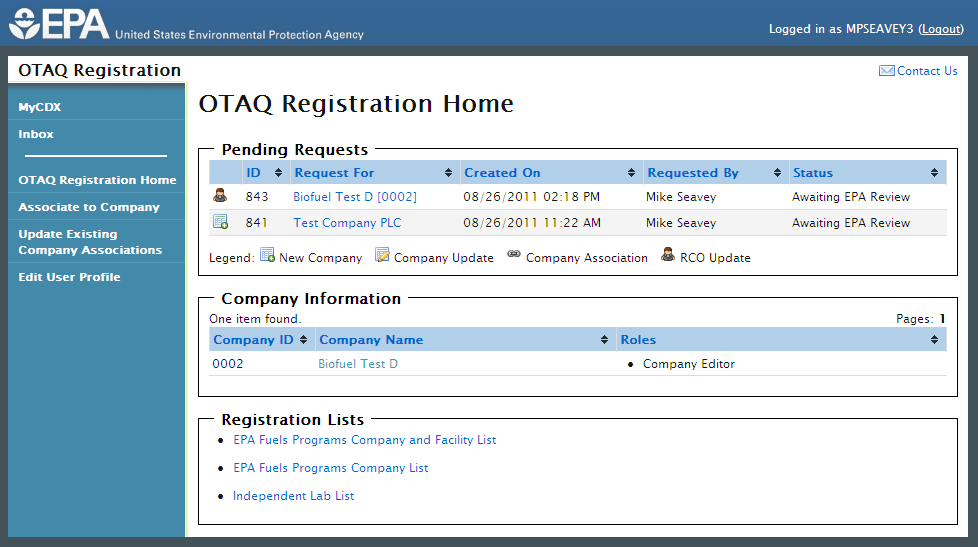The height and width of the screenshot is (547, 978).
Task: Click the Created On header text
Action: (502, 173)
